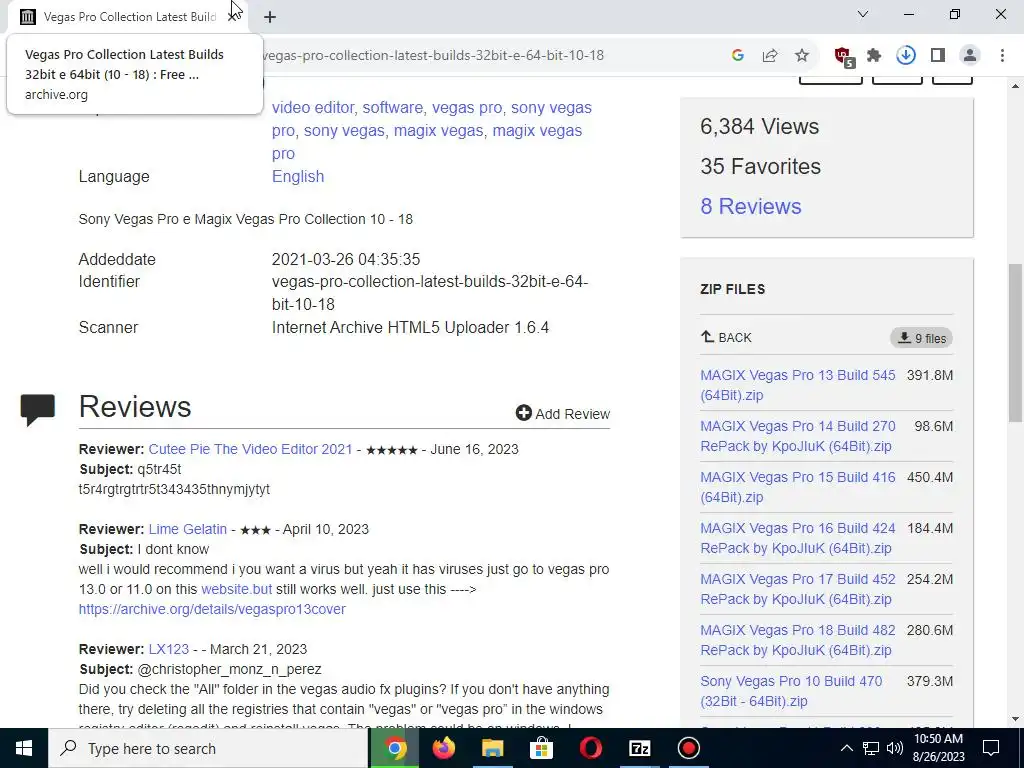Download all via the 9 files button
Screen dimensions: 1024x768
point(921,338)
